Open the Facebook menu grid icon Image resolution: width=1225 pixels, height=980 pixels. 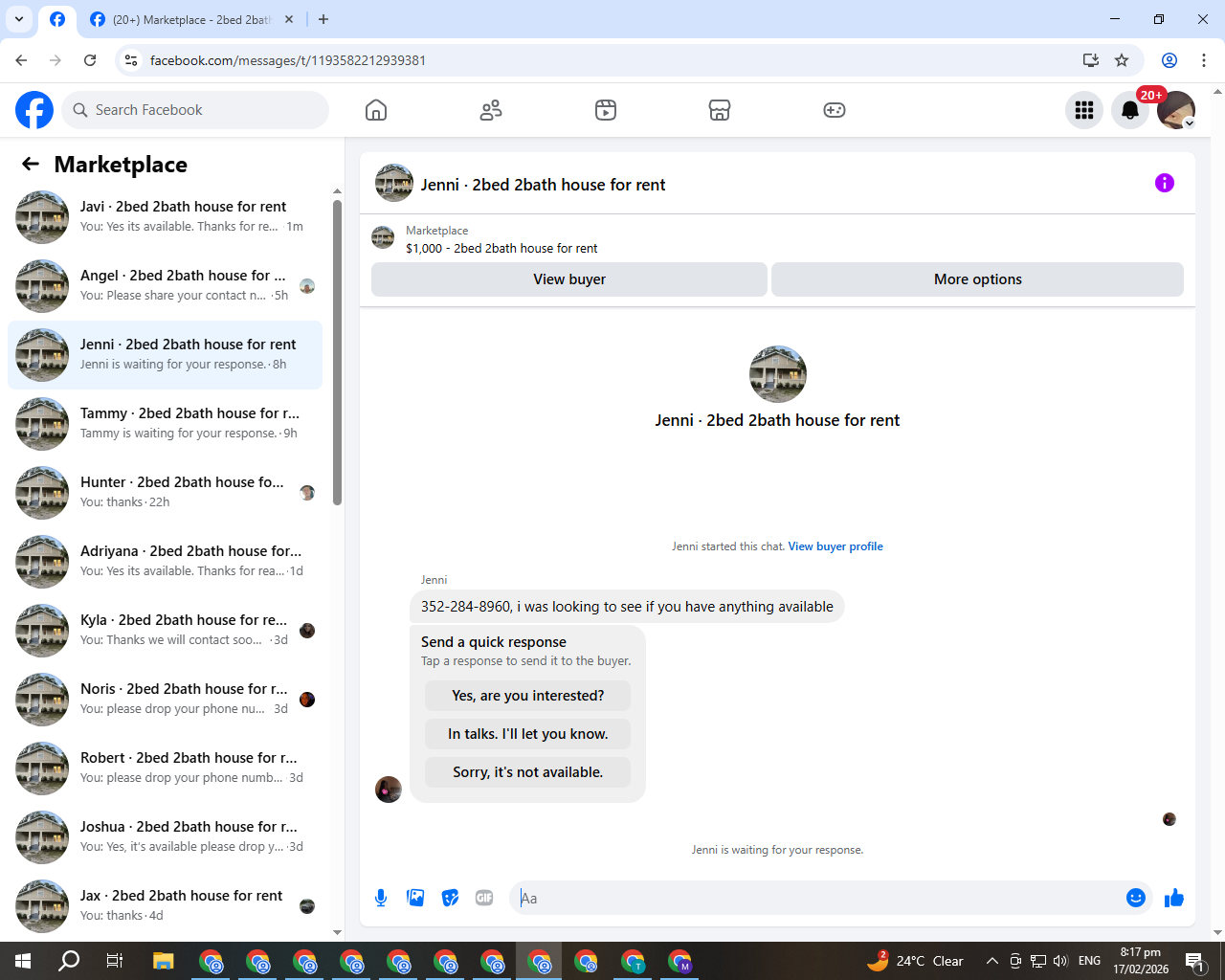[1084, 110]
